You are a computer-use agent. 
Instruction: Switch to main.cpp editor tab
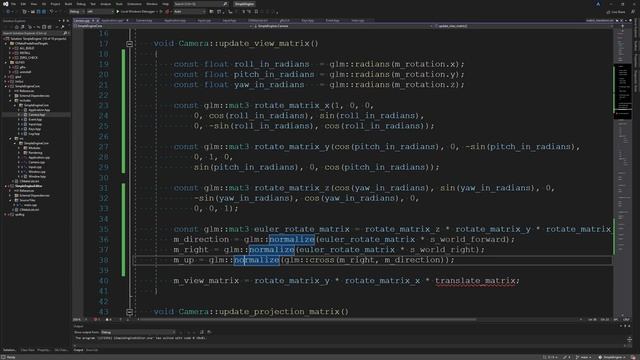tap(358, 20)
